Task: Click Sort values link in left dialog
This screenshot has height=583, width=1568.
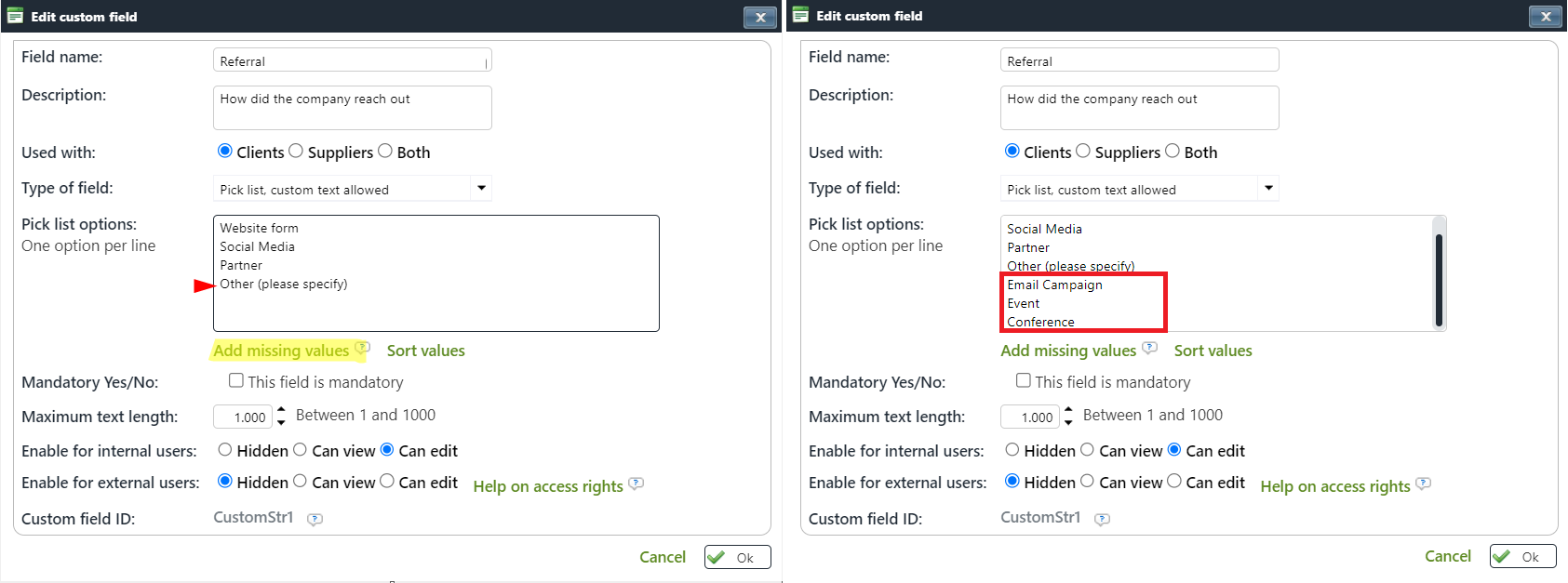Action: click(425, 351)
